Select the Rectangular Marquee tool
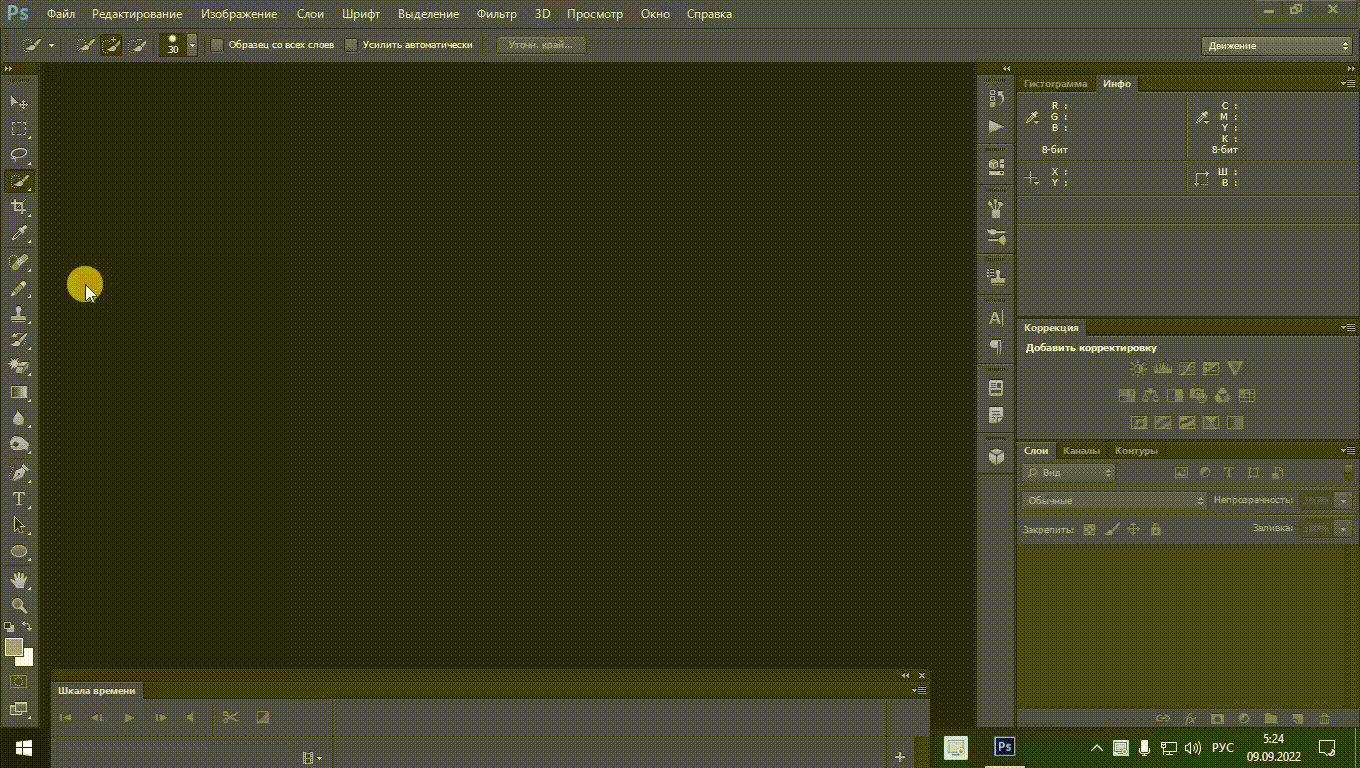This screenshot has width=1360, height=768. (19, 129)
